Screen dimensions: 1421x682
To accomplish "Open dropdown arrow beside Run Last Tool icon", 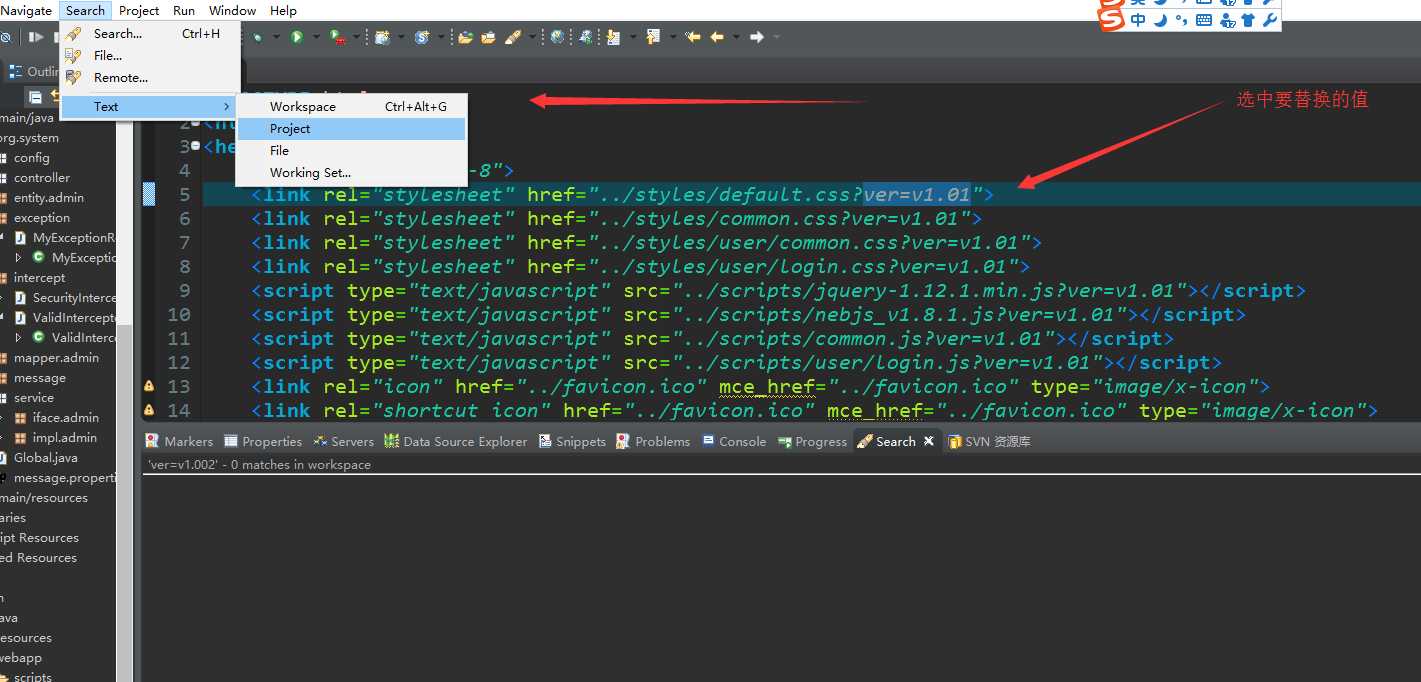I will click(x=356, y=37).
